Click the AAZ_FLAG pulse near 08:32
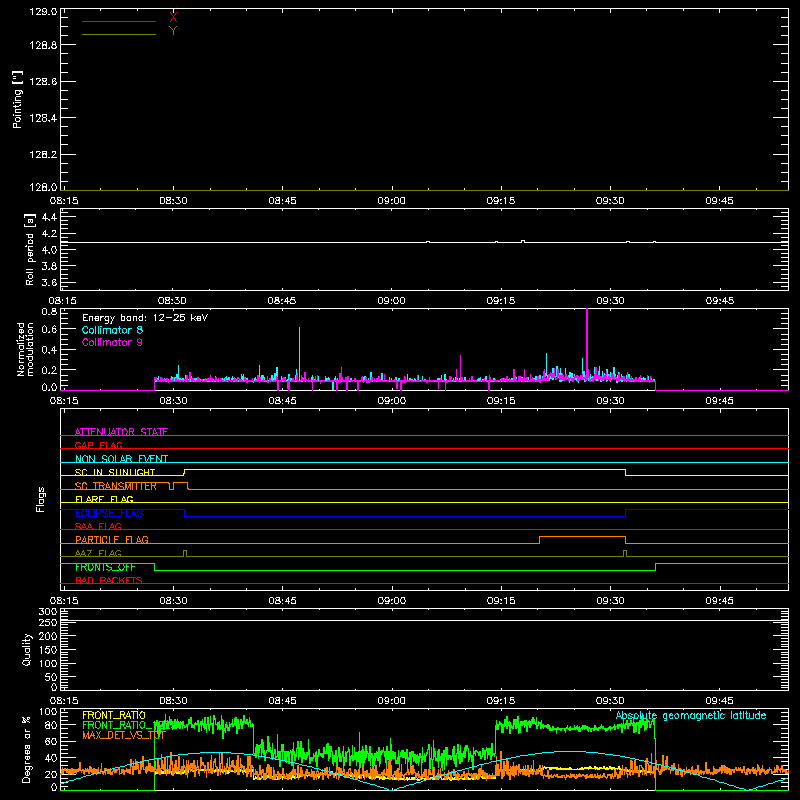800x800 pixels. 185,553
